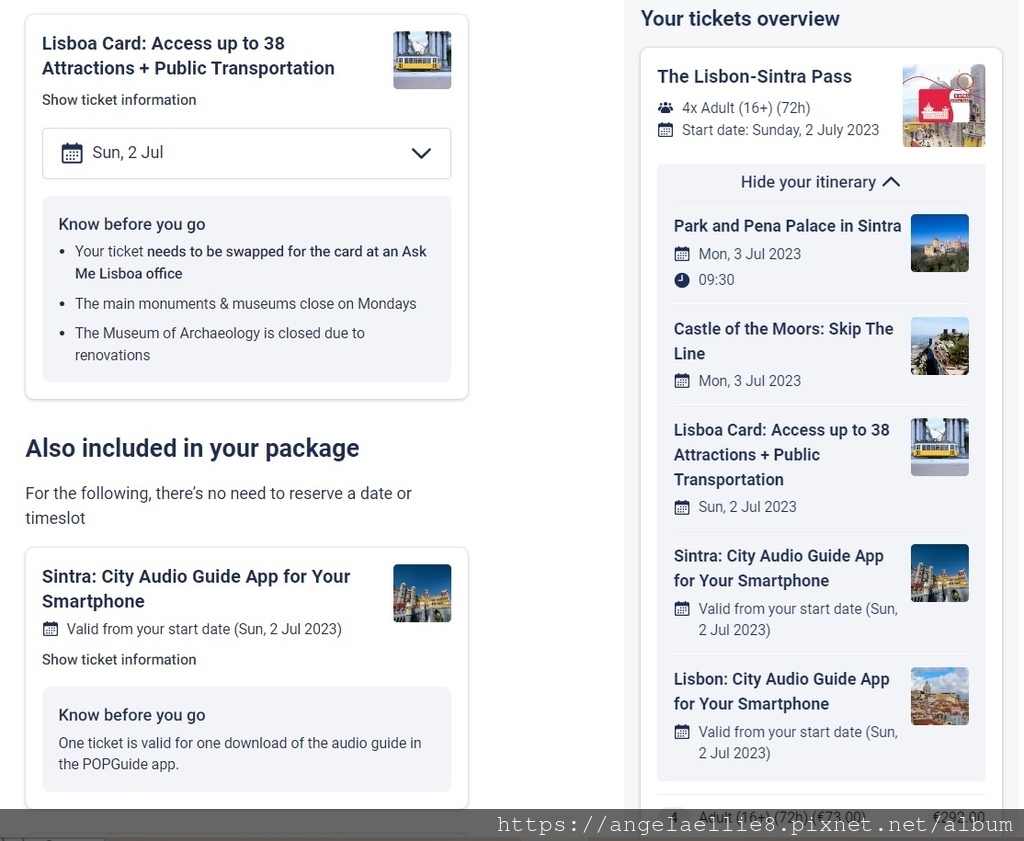Click calendar icon in Sun, 2 Jul selector
Viewport: 1024px width, 841px height.
(72, 153)
